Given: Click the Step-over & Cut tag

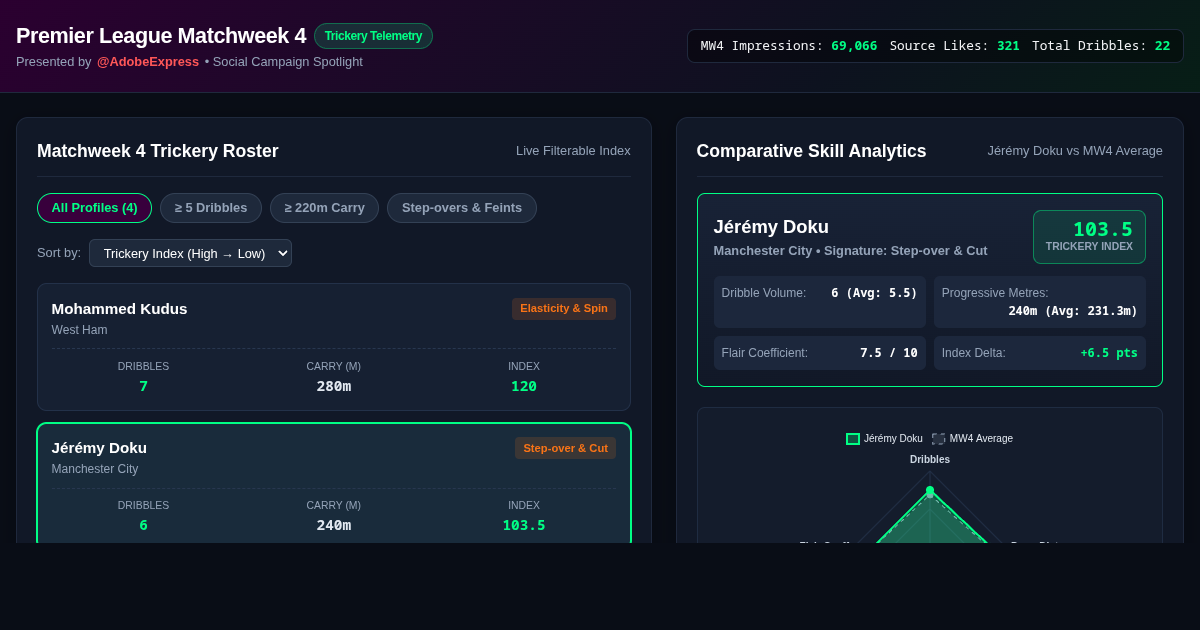Looking at the screenshot, I should 565,448.
